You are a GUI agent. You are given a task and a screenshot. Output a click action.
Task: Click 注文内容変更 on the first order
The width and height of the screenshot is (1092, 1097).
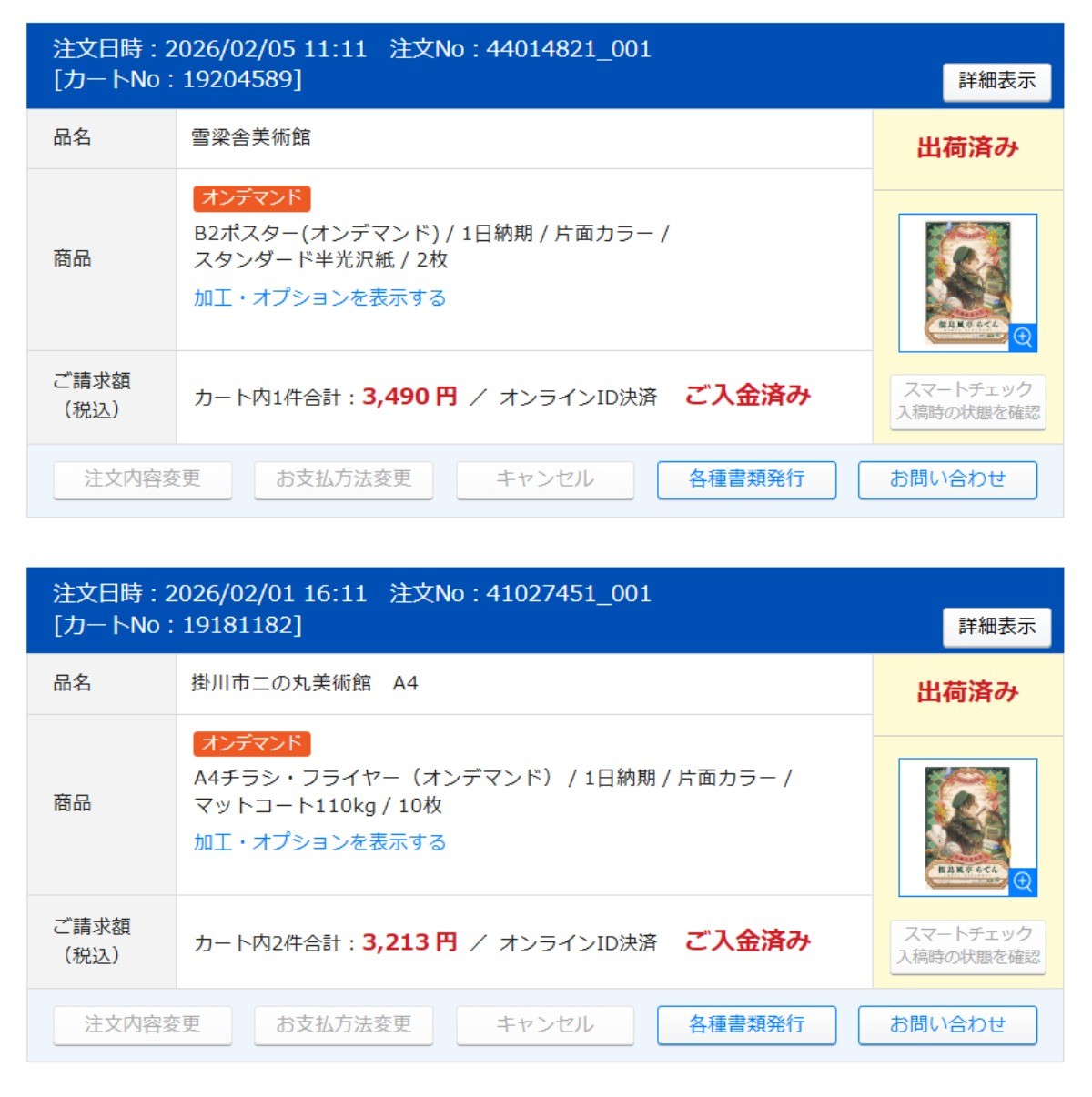coord(143,479)
